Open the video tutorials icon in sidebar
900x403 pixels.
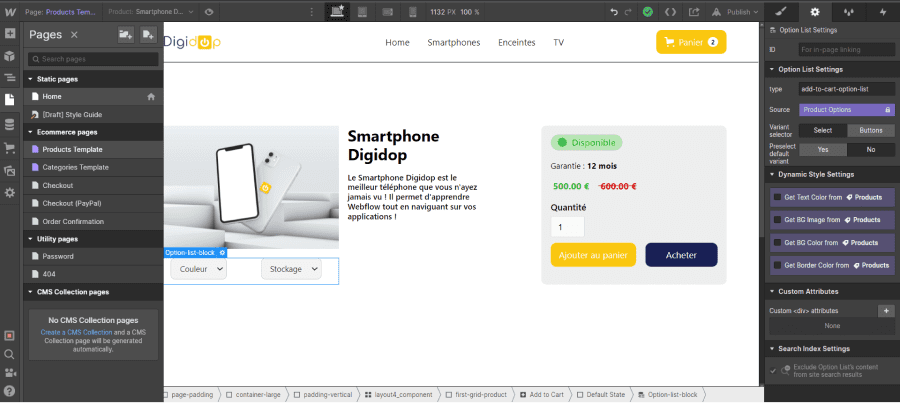tap(9, 373)
